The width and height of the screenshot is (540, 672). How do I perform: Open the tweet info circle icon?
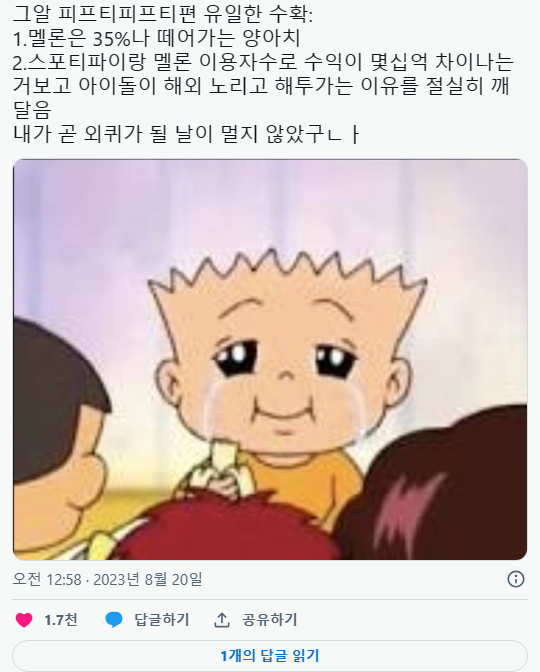point(516,579)
